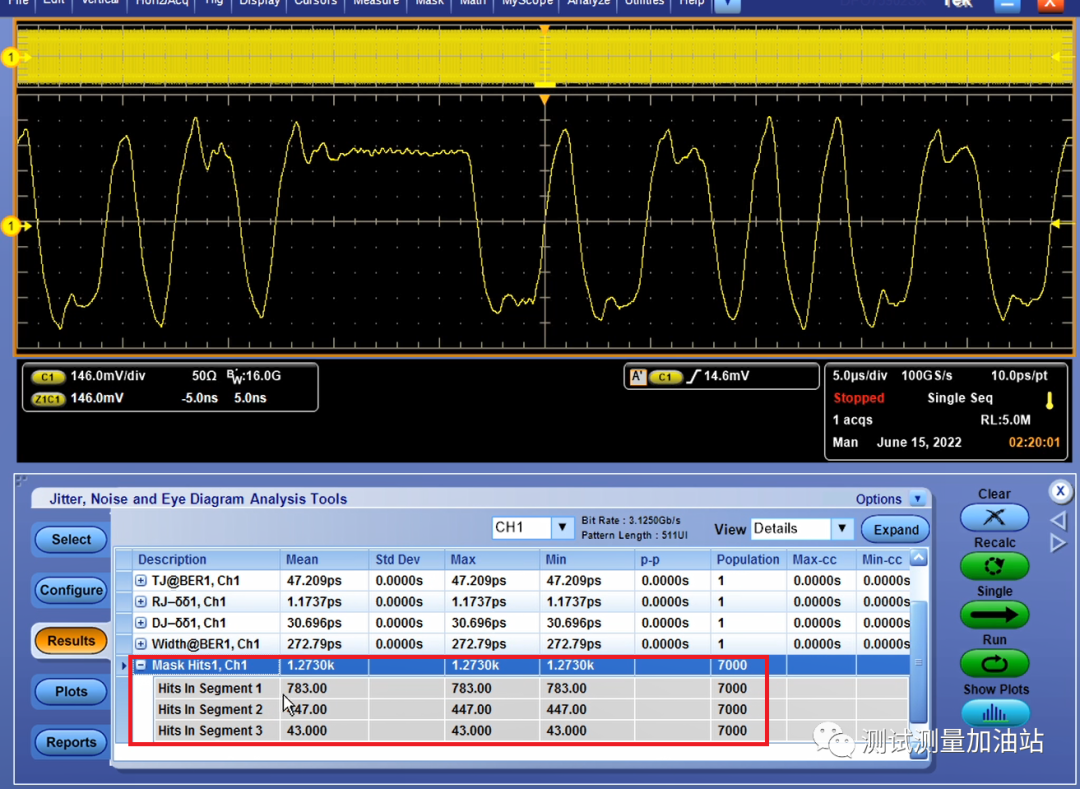
Task: Expand the RJ–δδ1, Ch1 measurement row
Action: tap(141, 602)
